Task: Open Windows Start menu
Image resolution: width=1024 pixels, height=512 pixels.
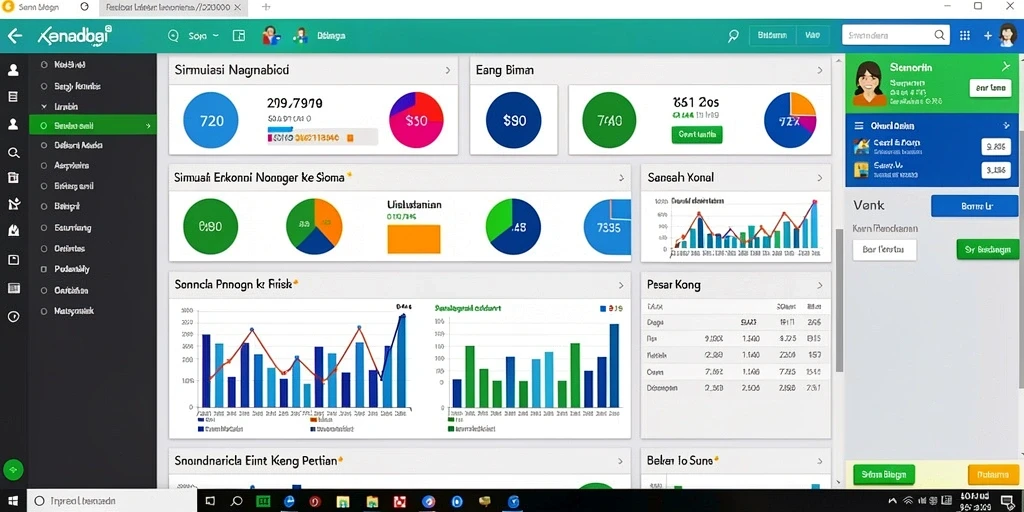Action: [x=13, y=501]
